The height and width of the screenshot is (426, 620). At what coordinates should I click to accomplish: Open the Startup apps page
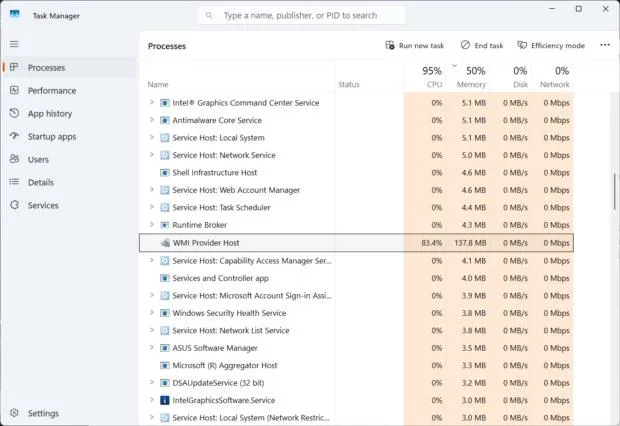tap(70, 136)
